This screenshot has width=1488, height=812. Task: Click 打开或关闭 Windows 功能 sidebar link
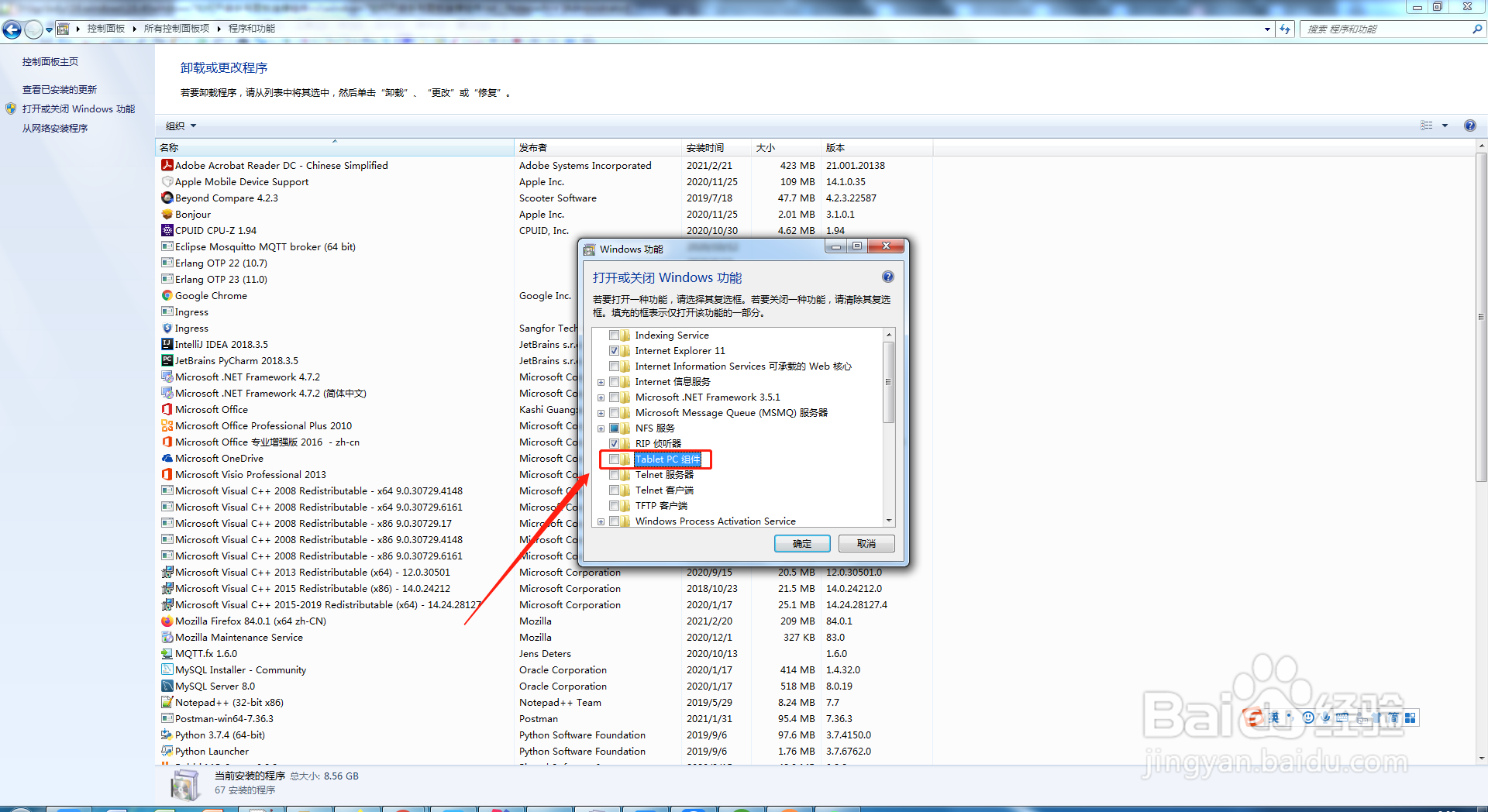tap(78, 108)
